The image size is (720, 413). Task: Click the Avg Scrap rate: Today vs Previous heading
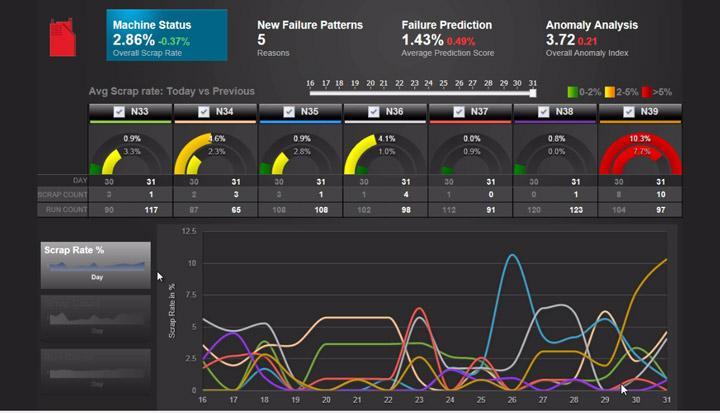click(172, 91)
